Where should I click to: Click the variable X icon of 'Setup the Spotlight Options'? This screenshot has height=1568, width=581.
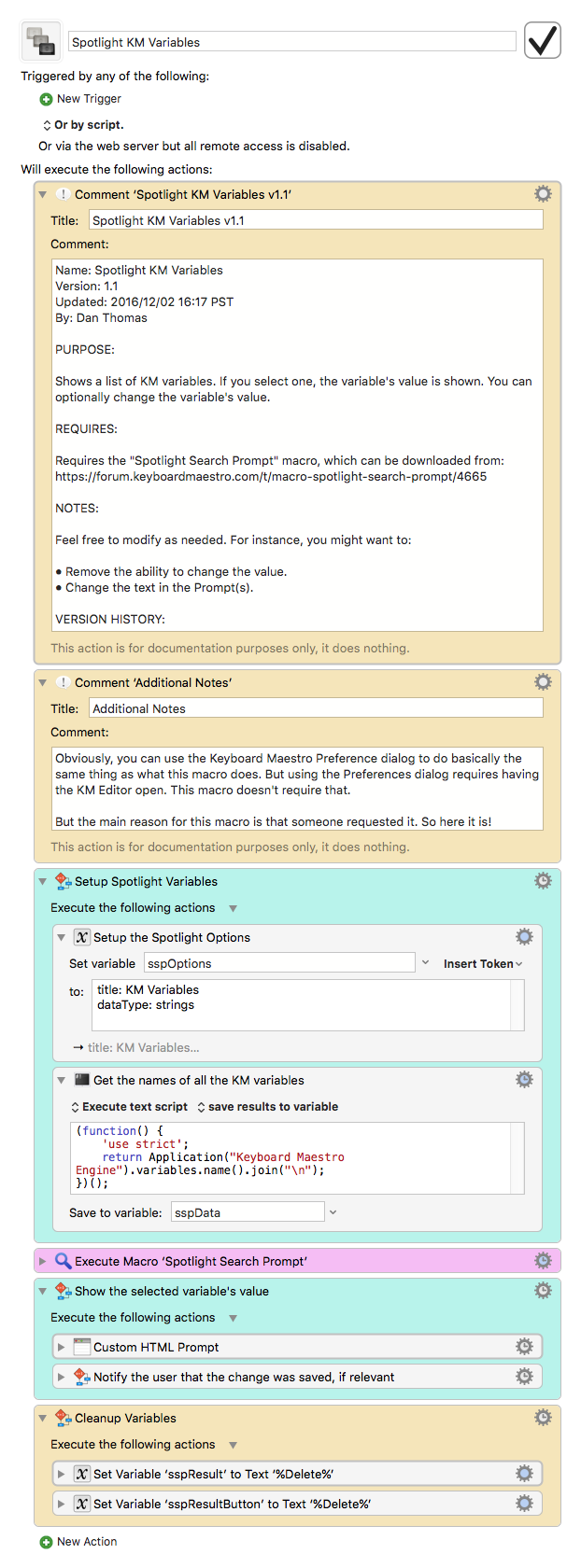tap(81, 937)
